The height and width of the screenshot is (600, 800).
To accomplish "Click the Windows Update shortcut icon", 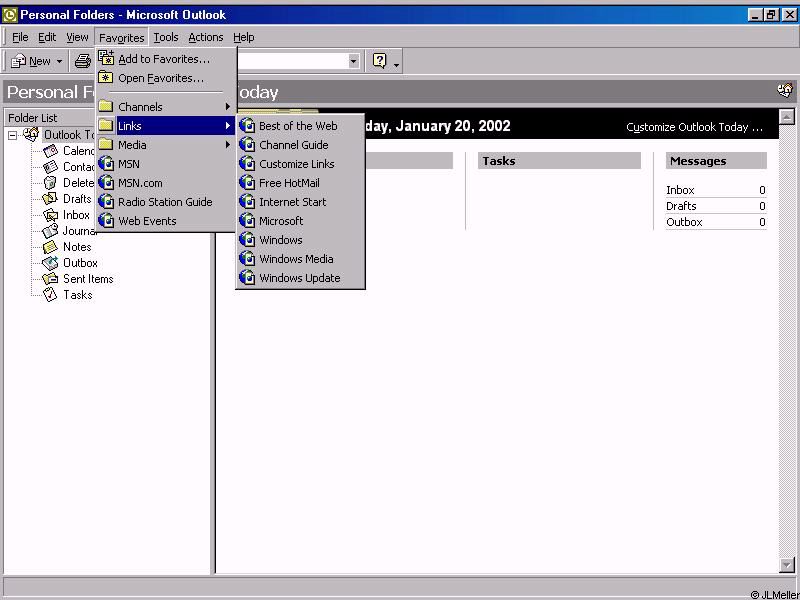I will click(247, 278).
